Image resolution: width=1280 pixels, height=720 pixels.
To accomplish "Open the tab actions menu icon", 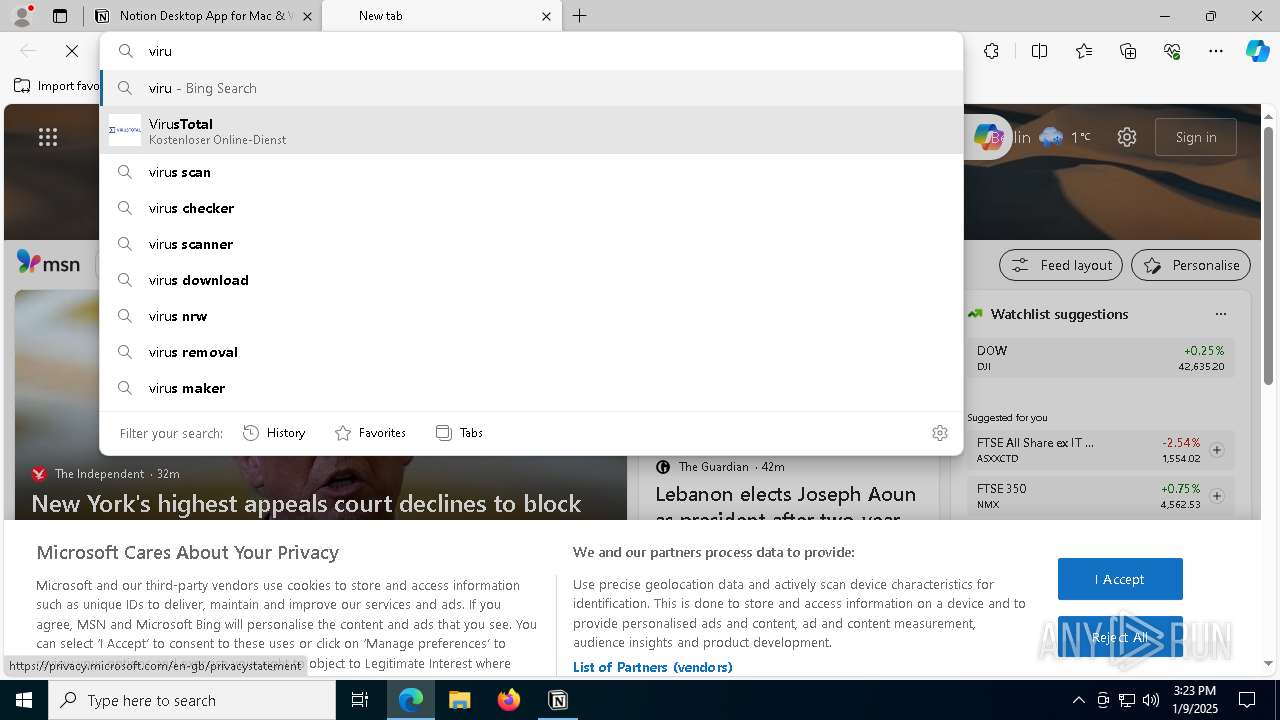I will pyautogui.click(x=60, y=16).
